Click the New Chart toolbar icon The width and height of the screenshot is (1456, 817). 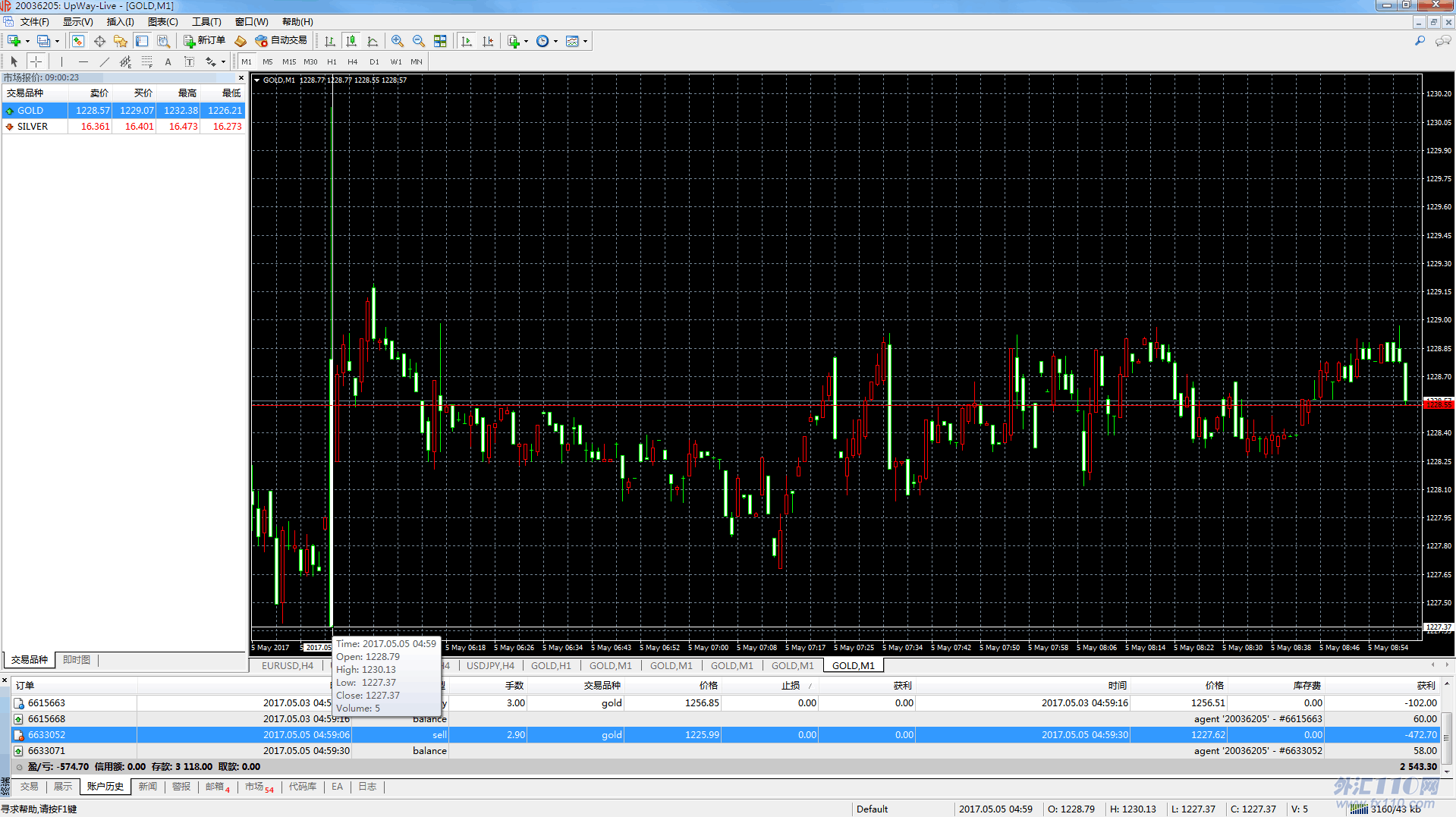coord(14,41)
